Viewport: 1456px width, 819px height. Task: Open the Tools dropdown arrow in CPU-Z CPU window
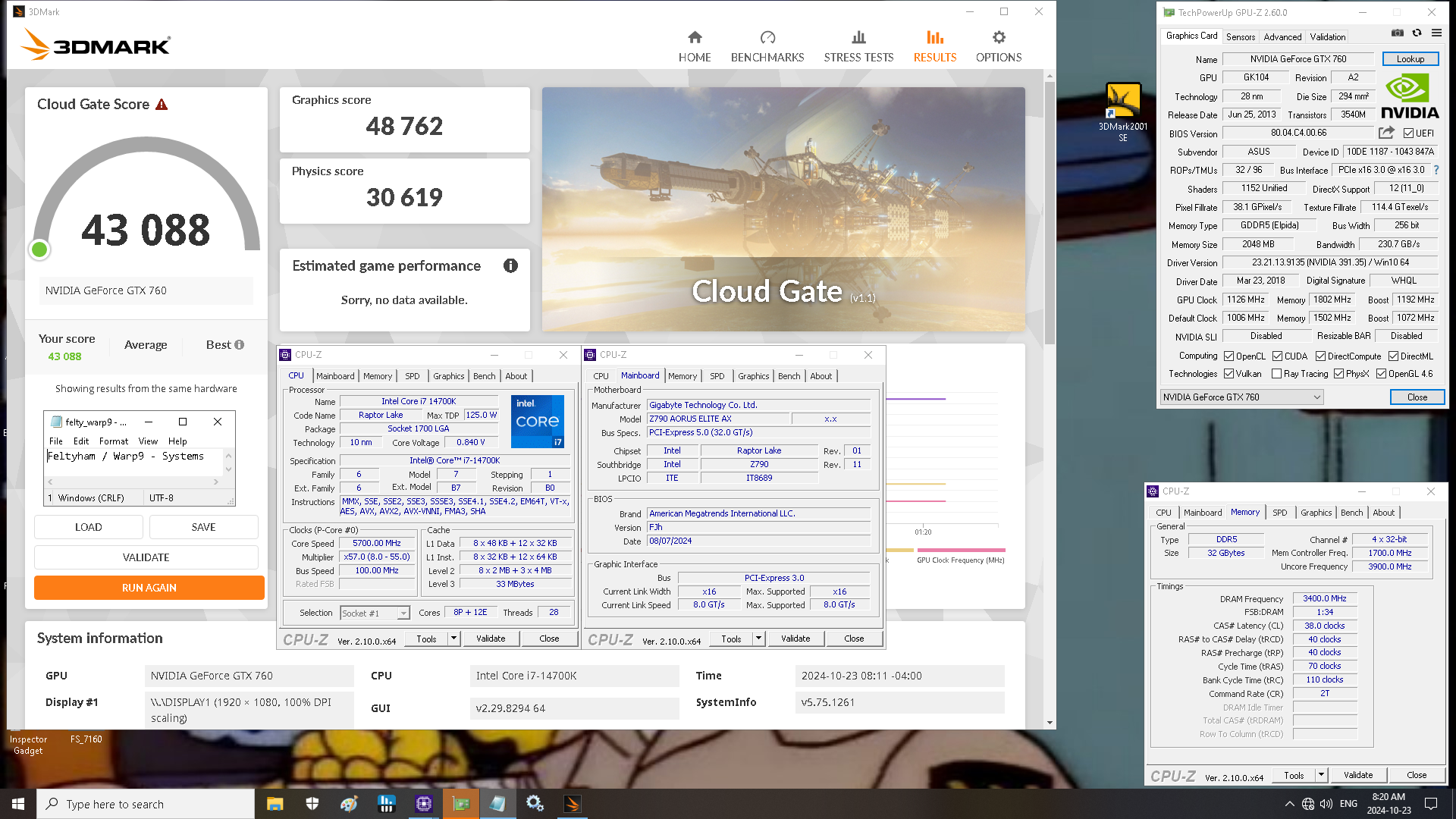click(453, 639)
